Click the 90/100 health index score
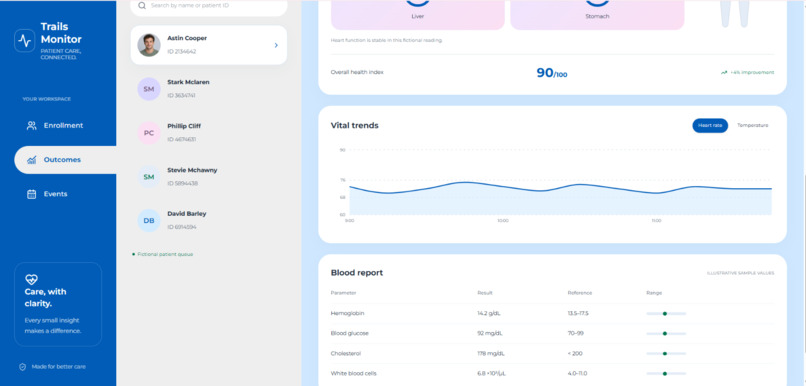 coord(552,73)
